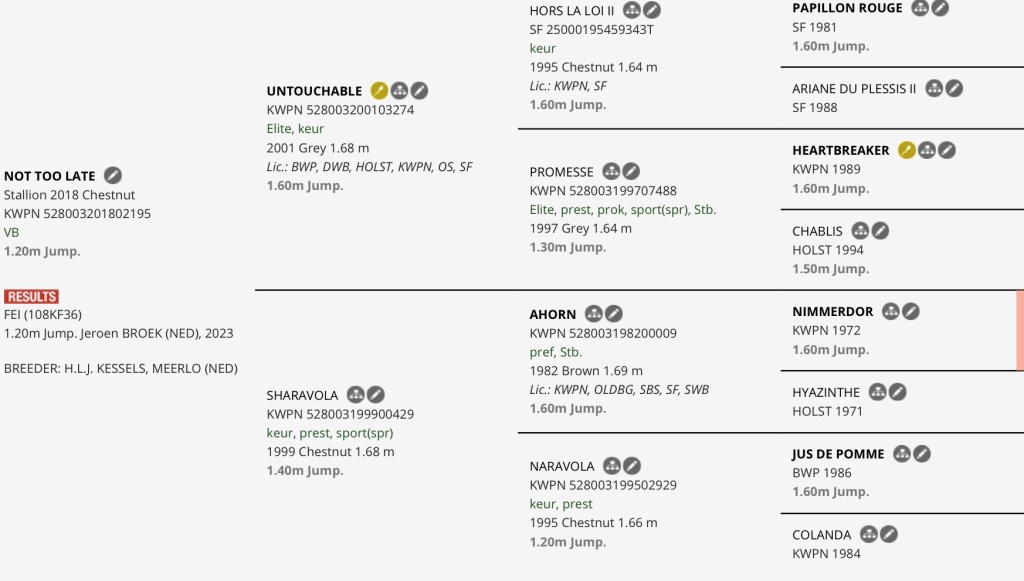Click the red RESULTS badge

pos(31,297)
